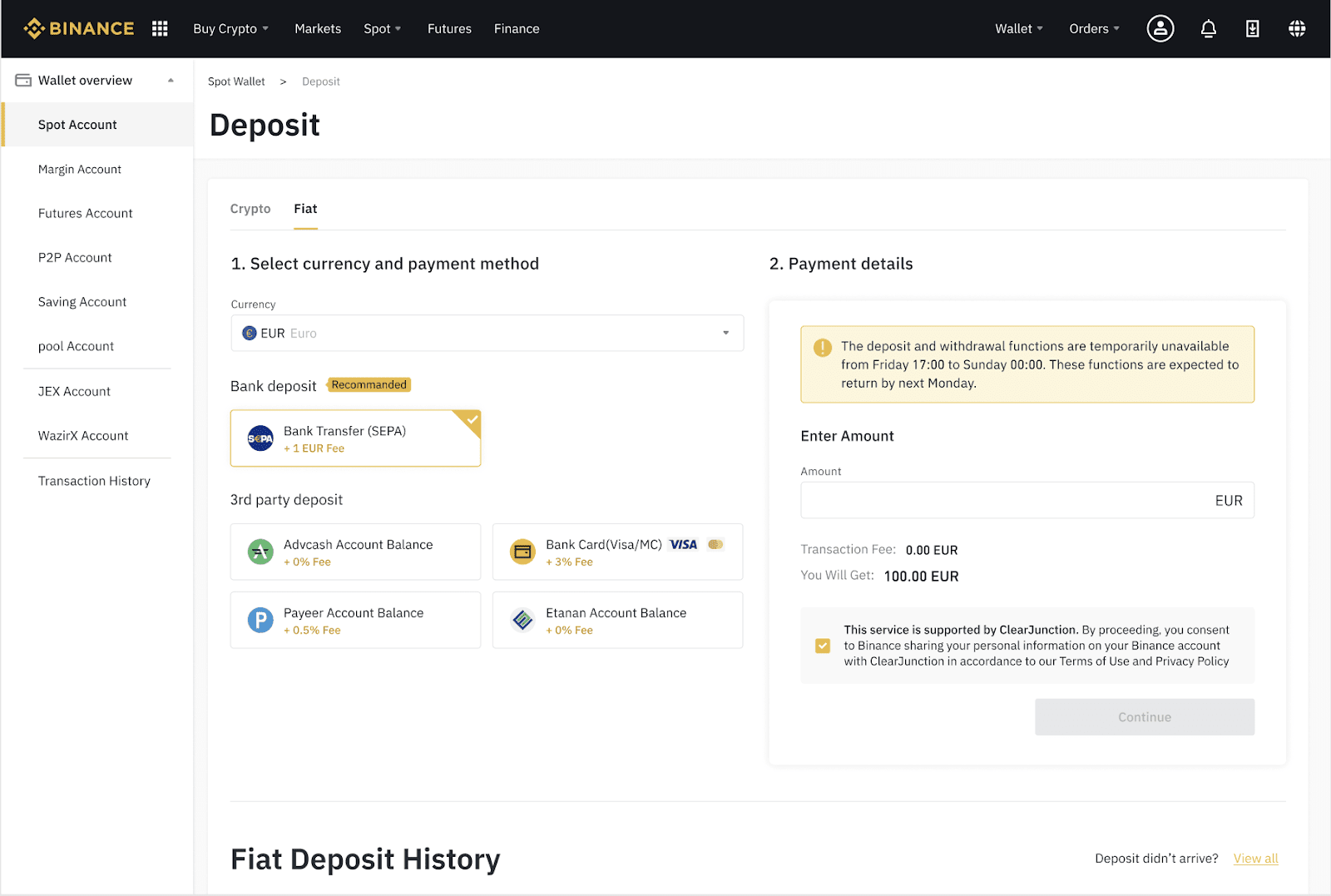Toggle the ClearJunction consent checkbox
The width and height of the screenshot is (1331, 896).
823,646
